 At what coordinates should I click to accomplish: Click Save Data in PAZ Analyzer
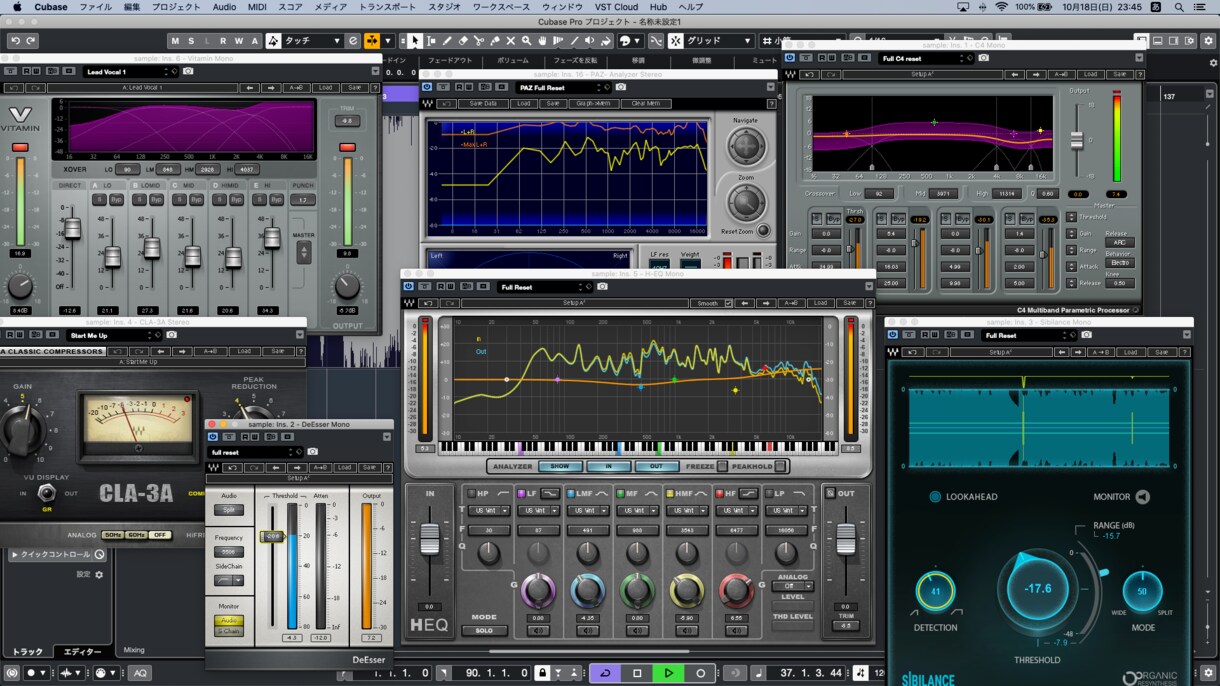(x=483, y=103)
